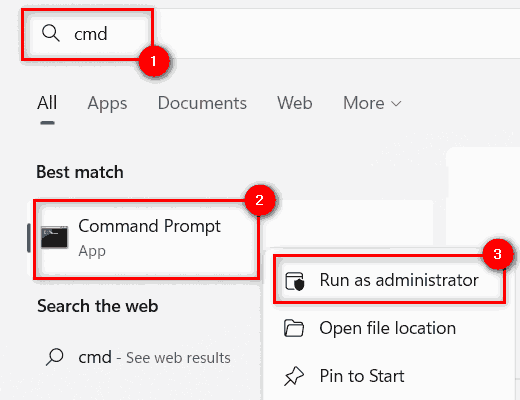The height and width of the screenshot is (400, 520).
Task: Choose Run as administrator
Action: [x=389, y=280]
